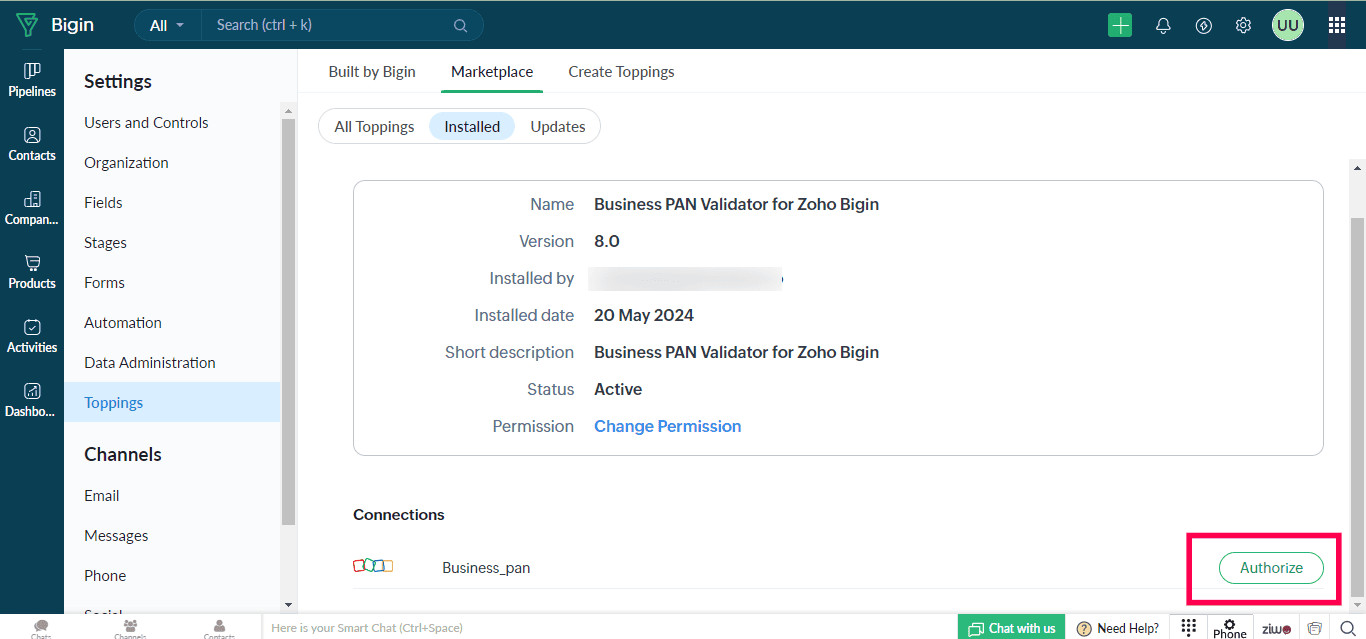Select the Marketplace tab

492,71
